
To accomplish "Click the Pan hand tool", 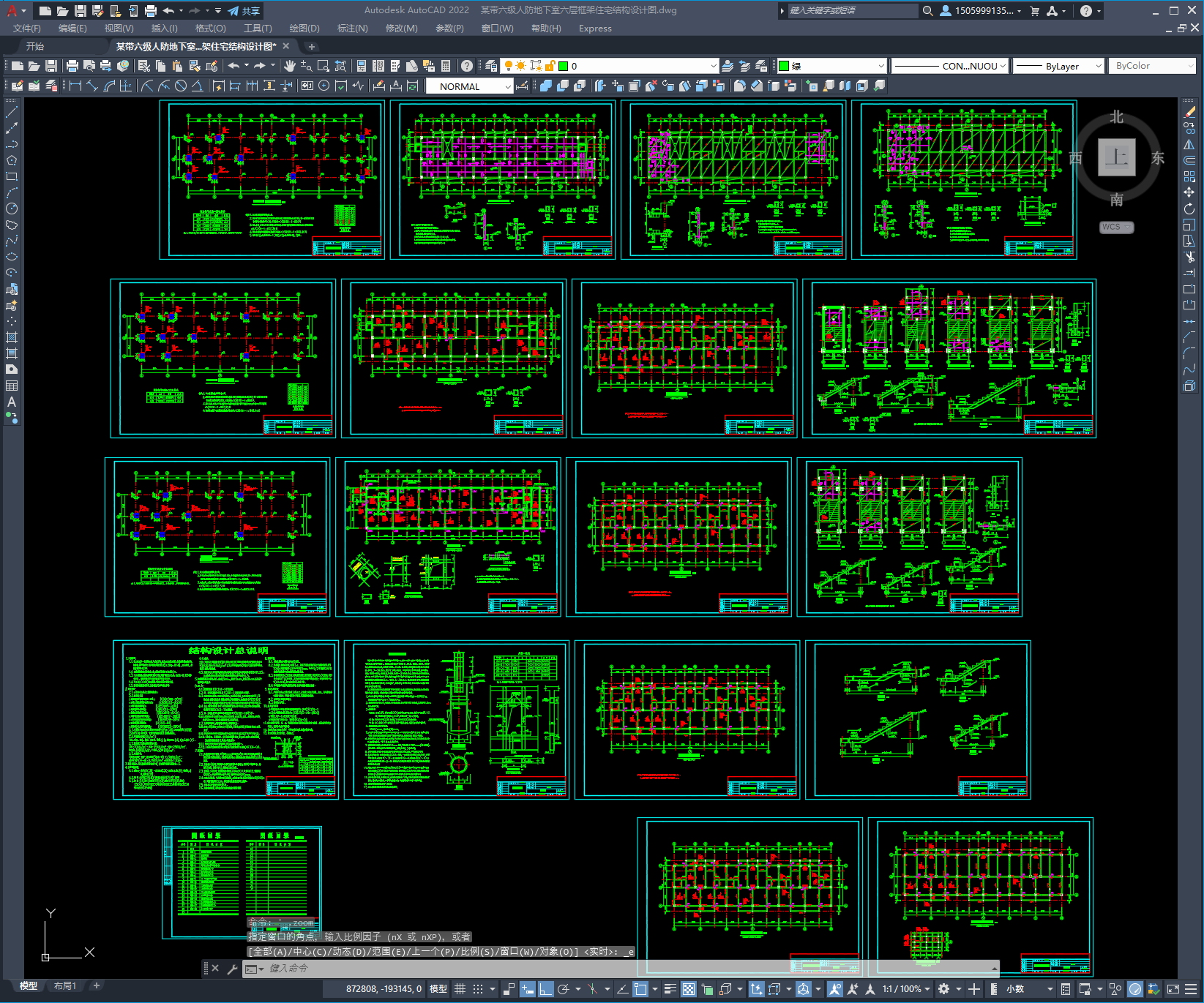I will click(290, 66).
